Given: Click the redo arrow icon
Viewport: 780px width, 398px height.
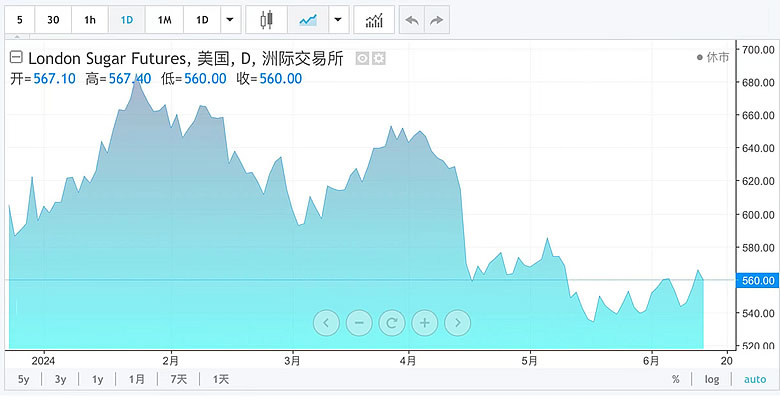Looking at the screenshot, I should click(436, 20).
